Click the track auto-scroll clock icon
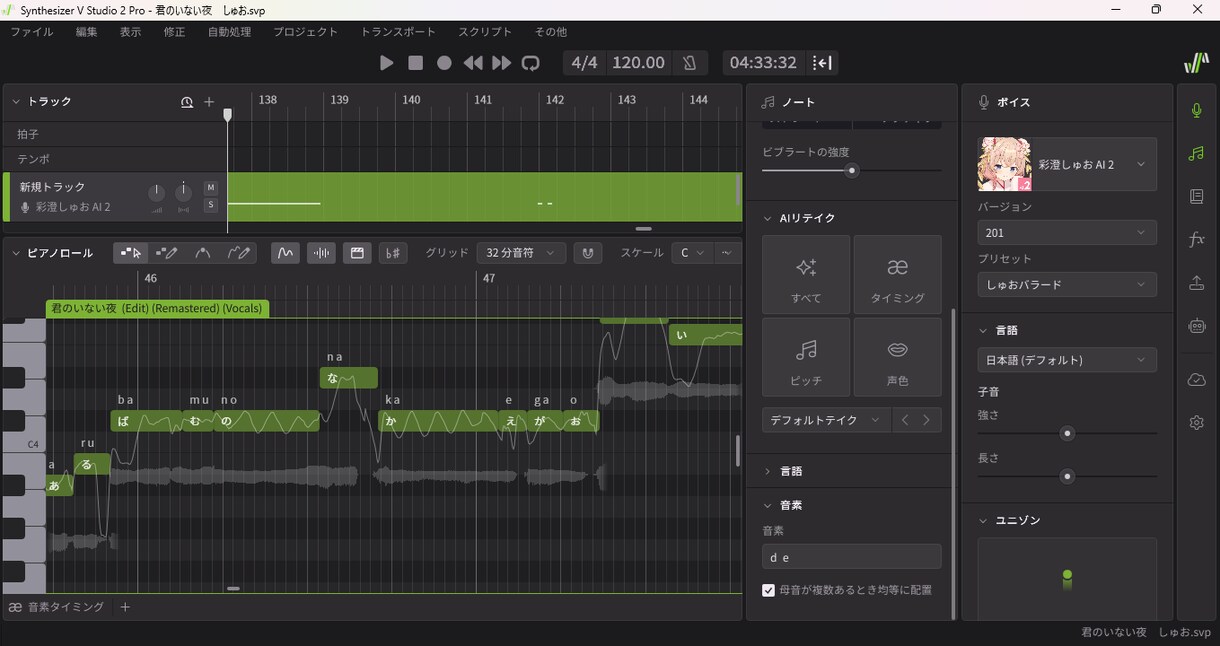Screen dimensions: 1220x646 (x=187, y=102)
